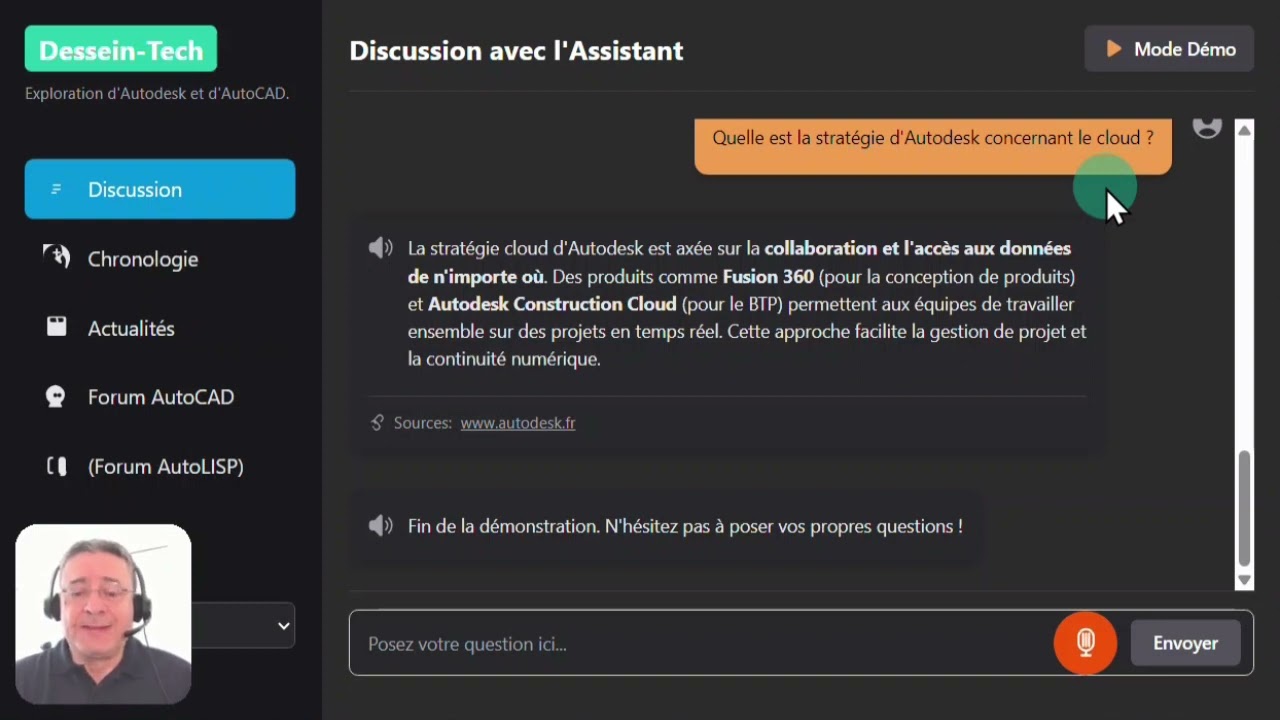Open the www.autodesk.fr source link

pyautogui.click(x=517, y=423)
